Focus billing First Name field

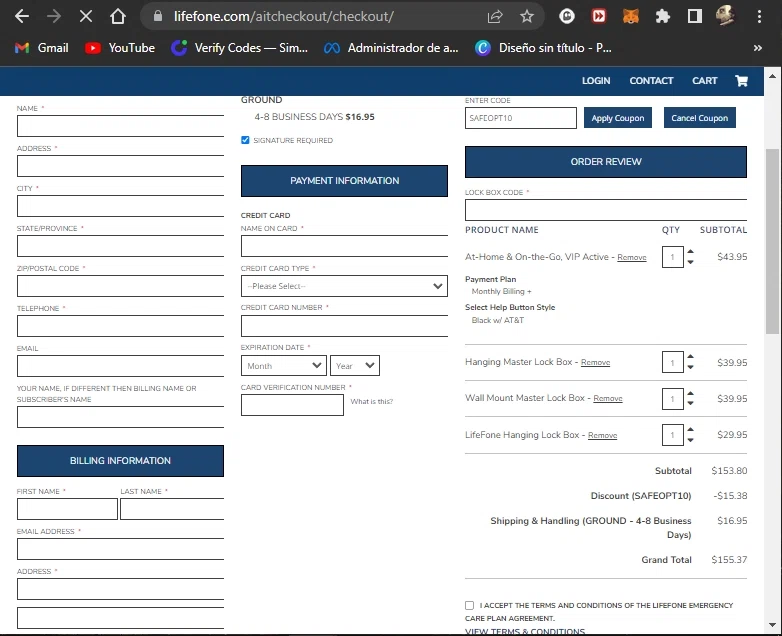pos(67,509)
